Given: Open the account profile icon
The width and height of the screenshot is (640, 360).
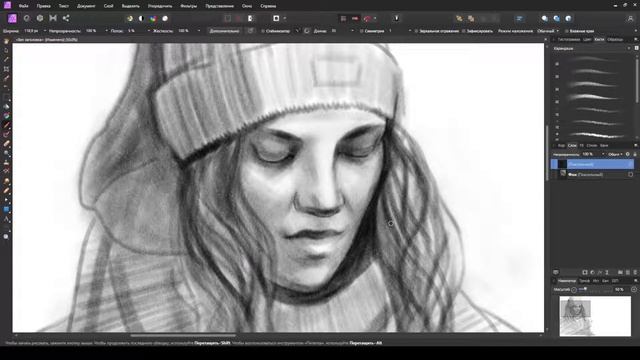Looking at the screenshot, I should tap(631, 18).
